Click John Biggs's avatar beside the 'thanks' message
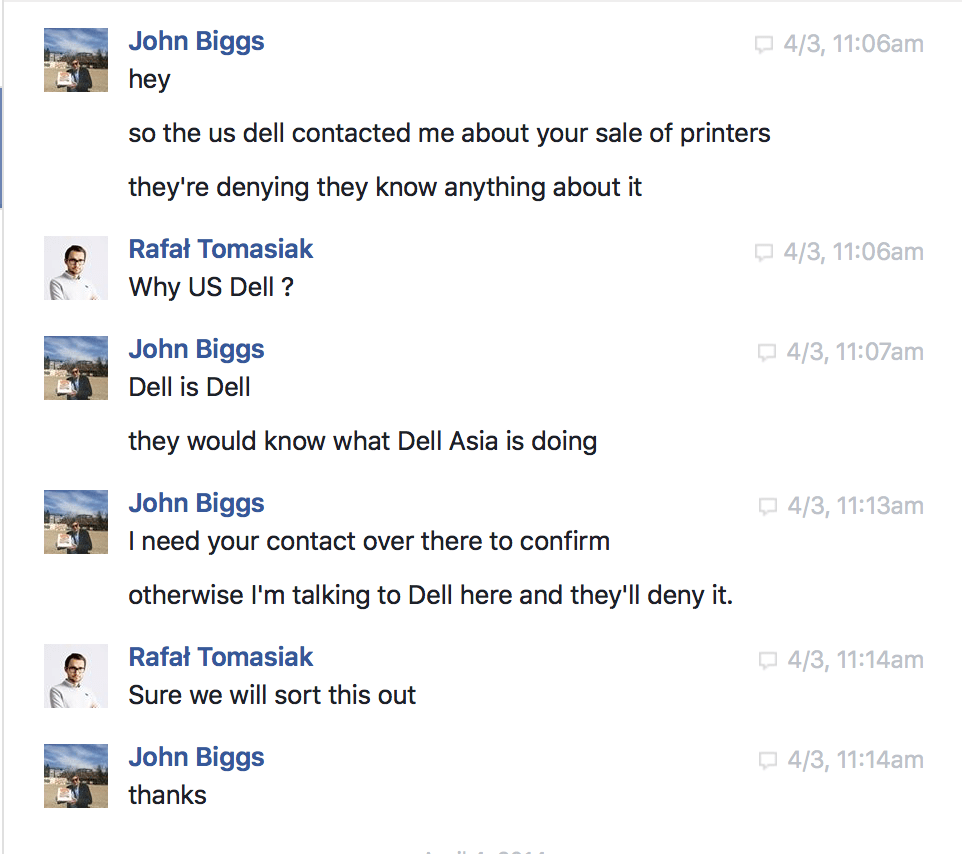 76,776
